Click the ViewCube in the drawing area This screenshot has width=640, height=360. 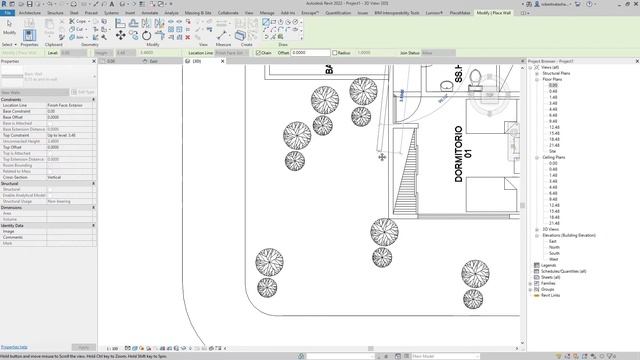pyautogui.click(x=489, y=96)
